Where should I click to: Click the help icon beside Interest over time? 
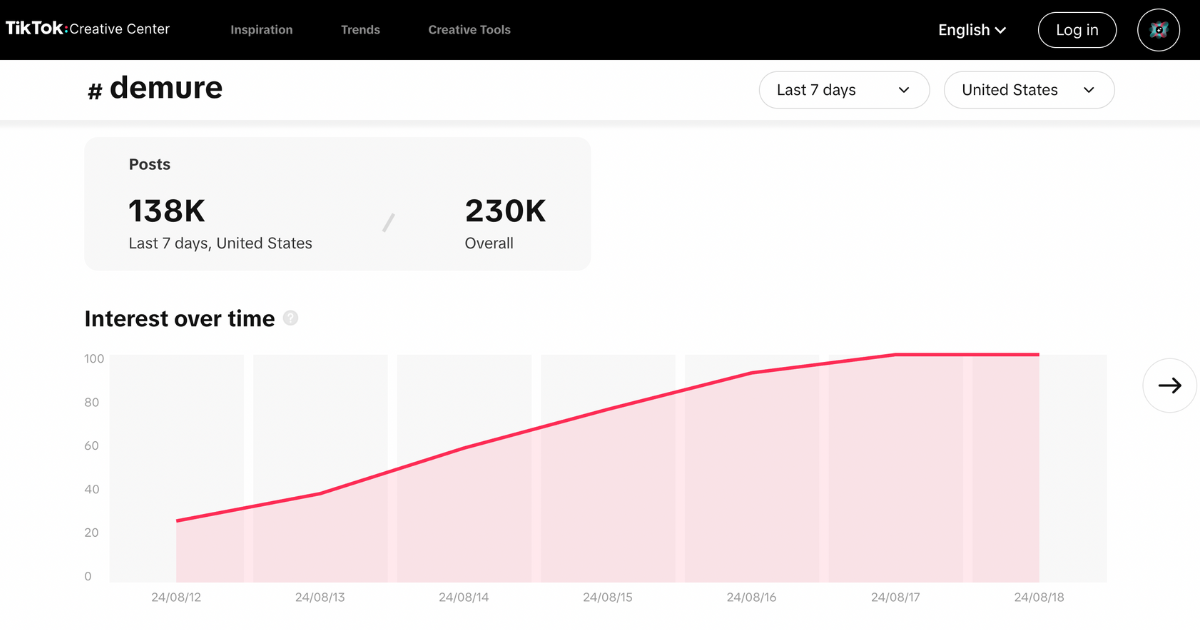(290, 318)
